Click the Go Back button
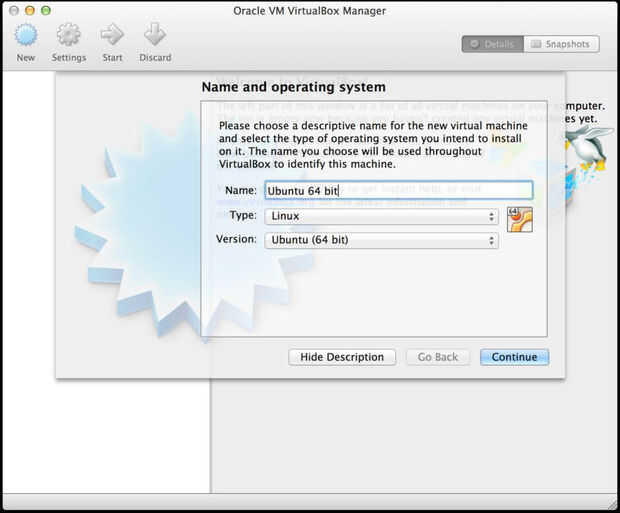The image size is (620, 513). 438,357
